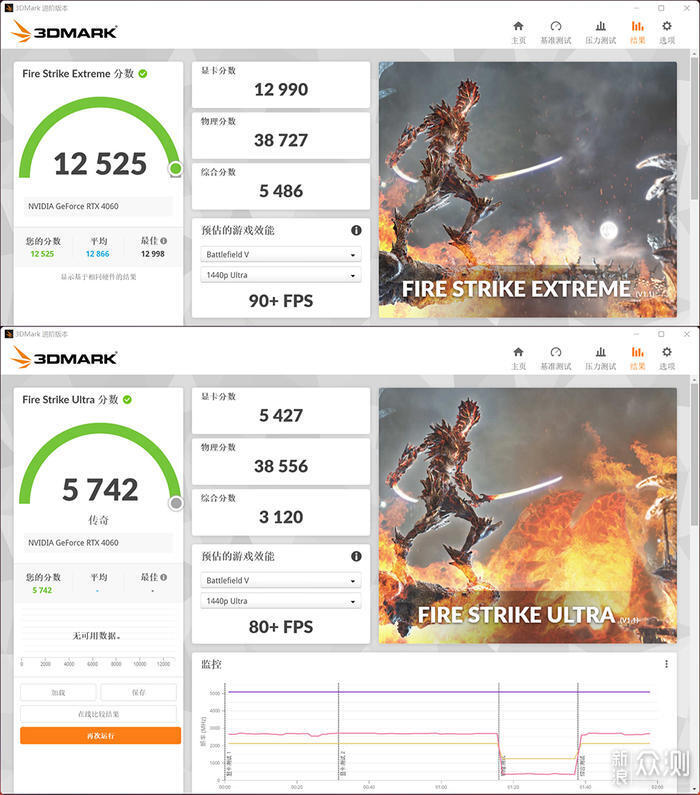700x795 pixels.
Task: Click the info icon next to 最佳 in the Ultra window
Action: (x=164, y=577)
